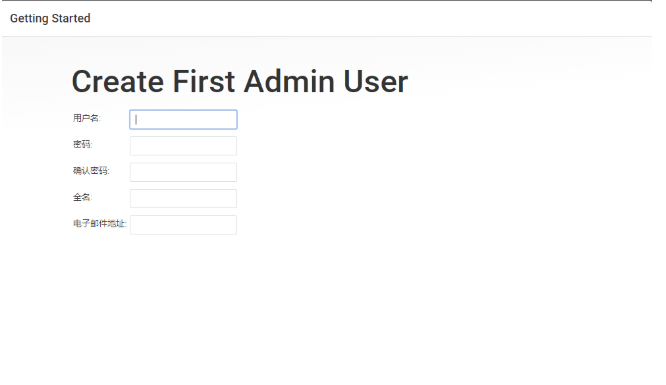Viewport: 666px width, 385px height.
Task: Click into the 密码 password field
Action: pos(183,146)
